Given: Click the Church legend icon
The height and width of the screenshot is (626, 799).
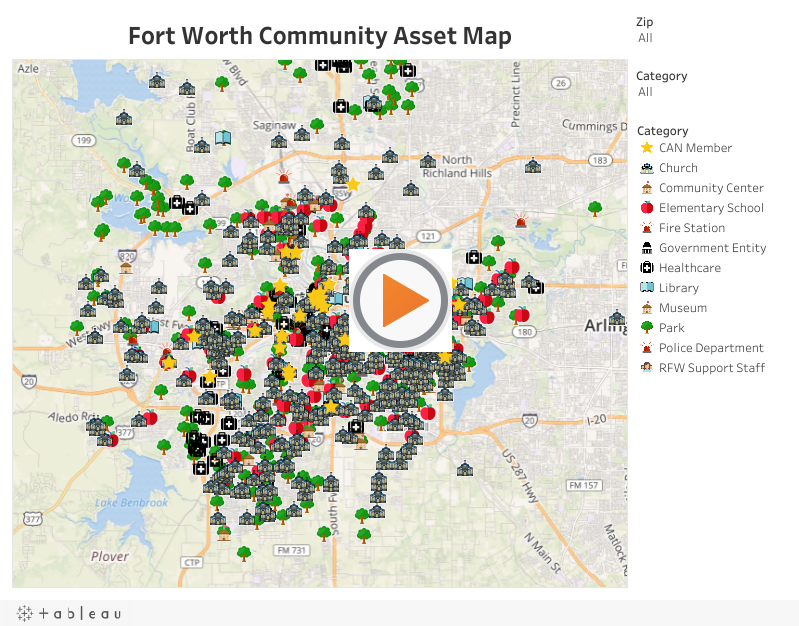Looking at the screenshot, I should tap(647, 168).
